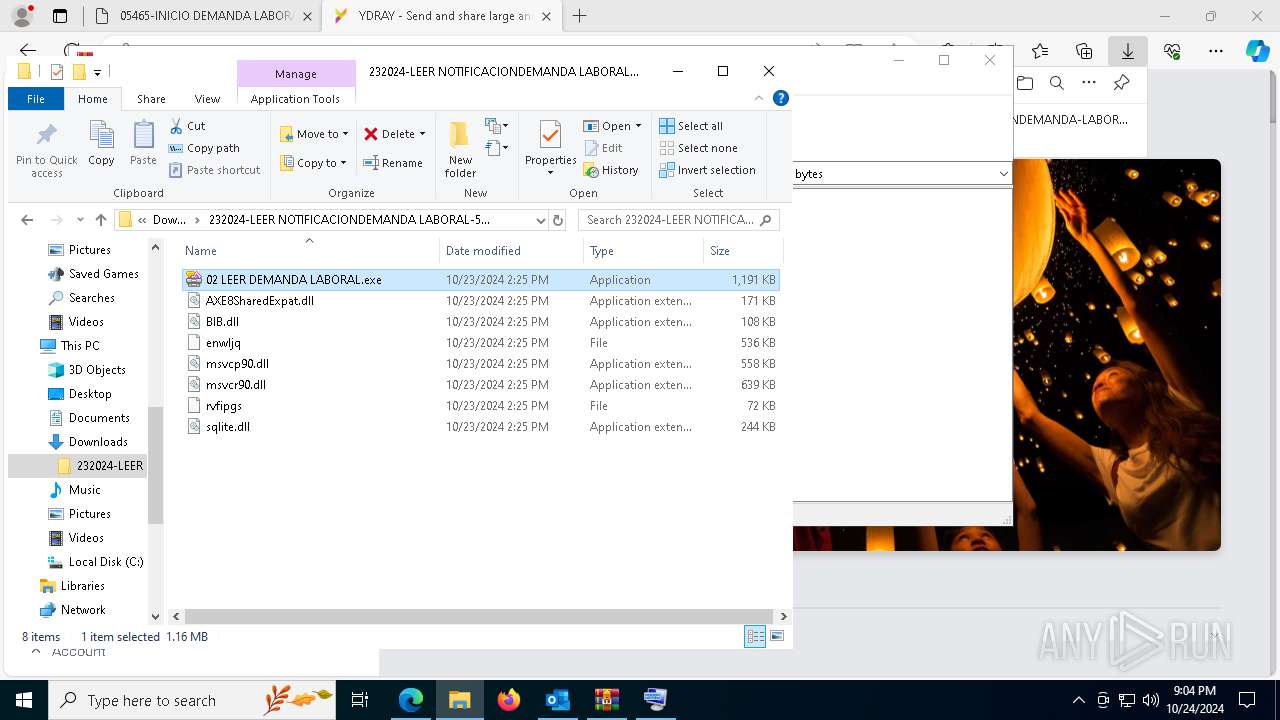The width and height of the screenshot is (1280, 720).
Task: Click Copy path in Clipboard group
Action: (x=204, y=148)
